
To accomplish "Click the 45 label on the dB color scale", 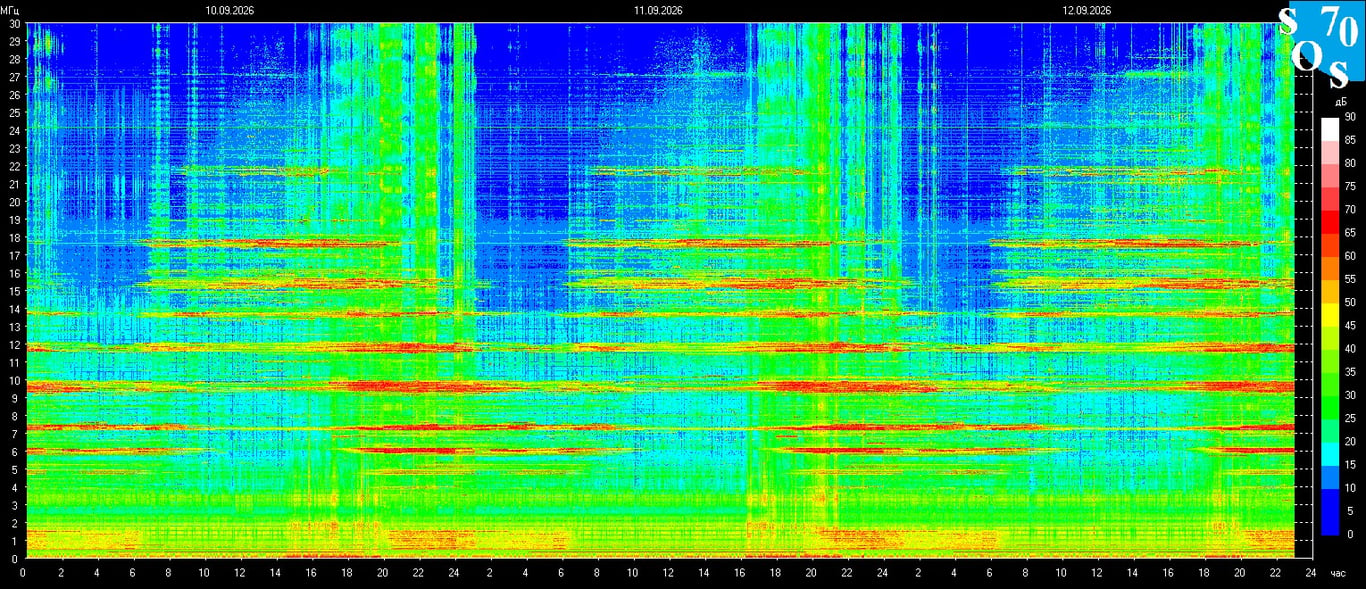I will (1350, 326).
